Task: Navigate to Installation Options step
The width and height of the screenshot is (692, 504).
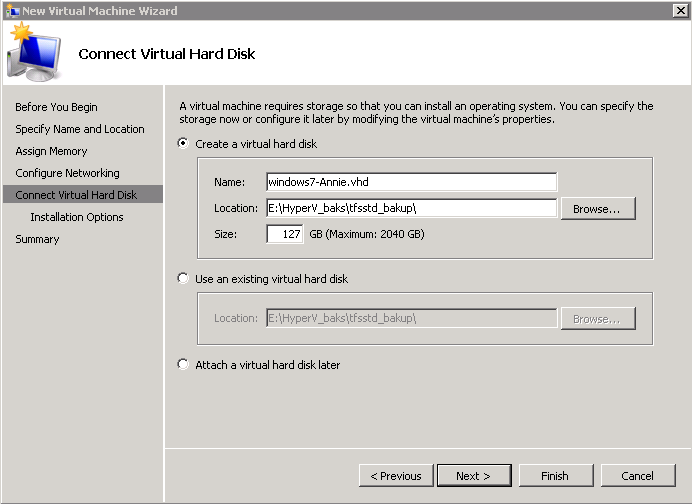Action: [77, 217]
